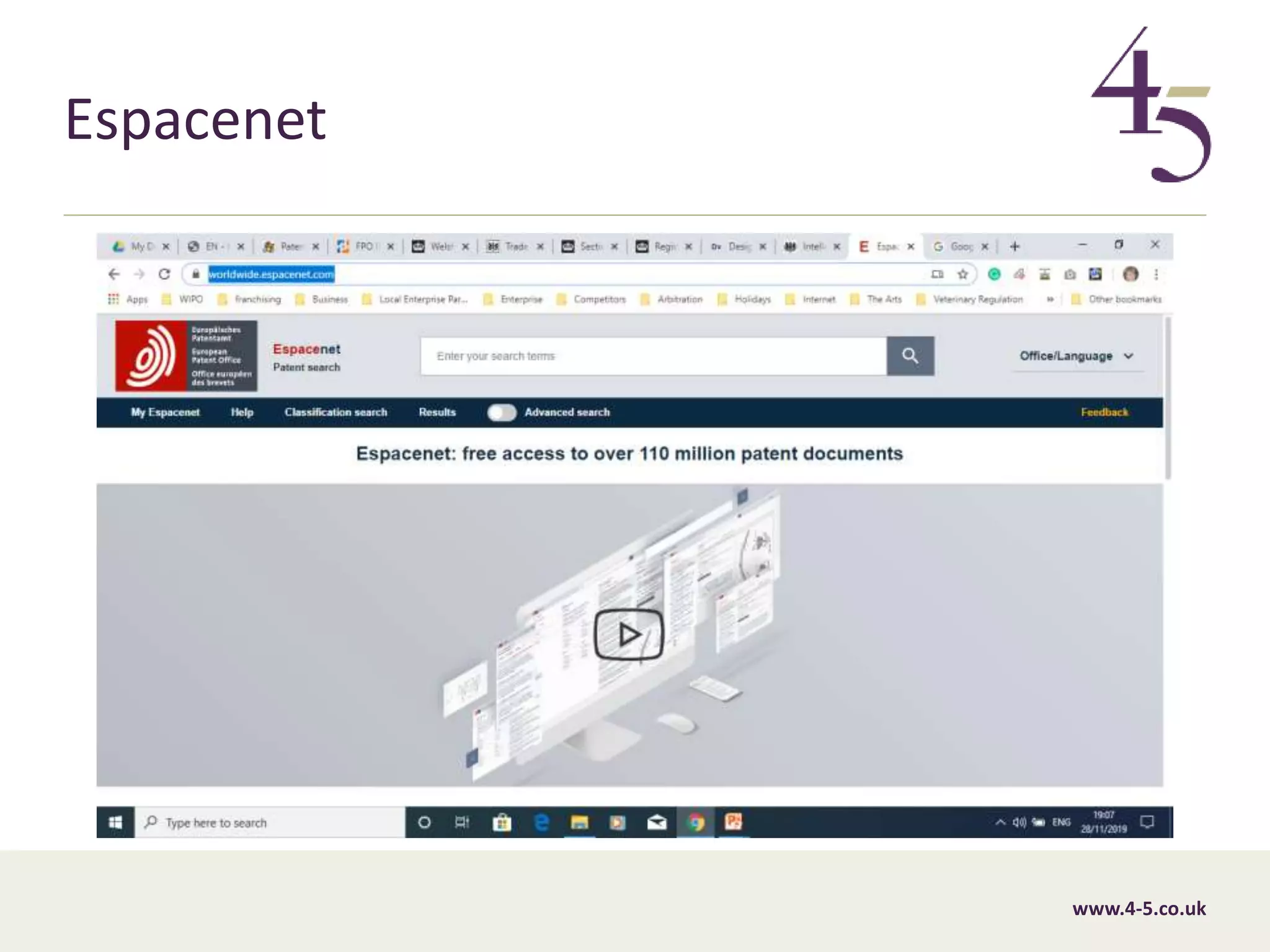
Task: Open the Help menu item
Action: 242,412
